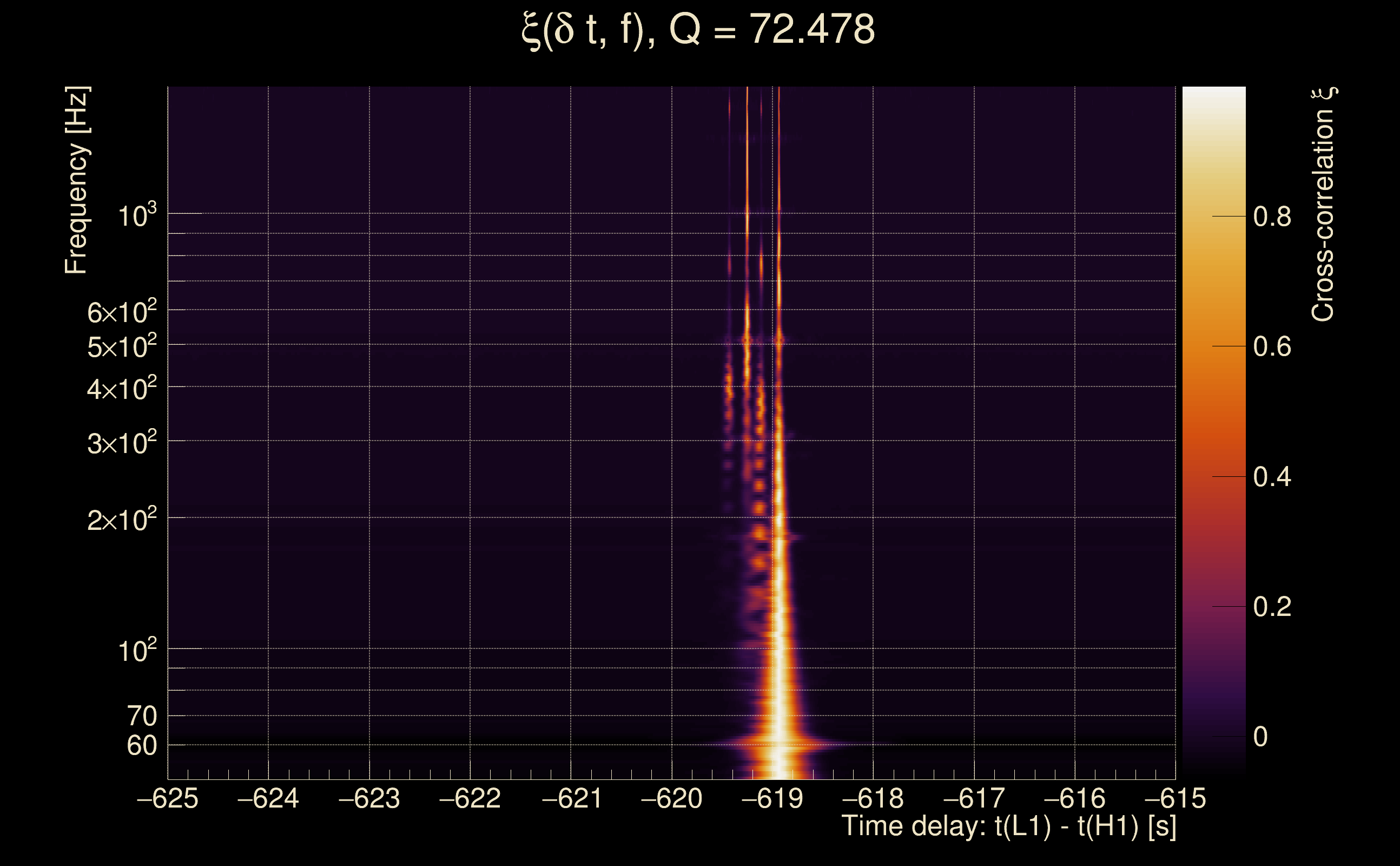The image size is (1400, 866).
Task: Click the white top of the color scale
Action: click(1213, 97)
